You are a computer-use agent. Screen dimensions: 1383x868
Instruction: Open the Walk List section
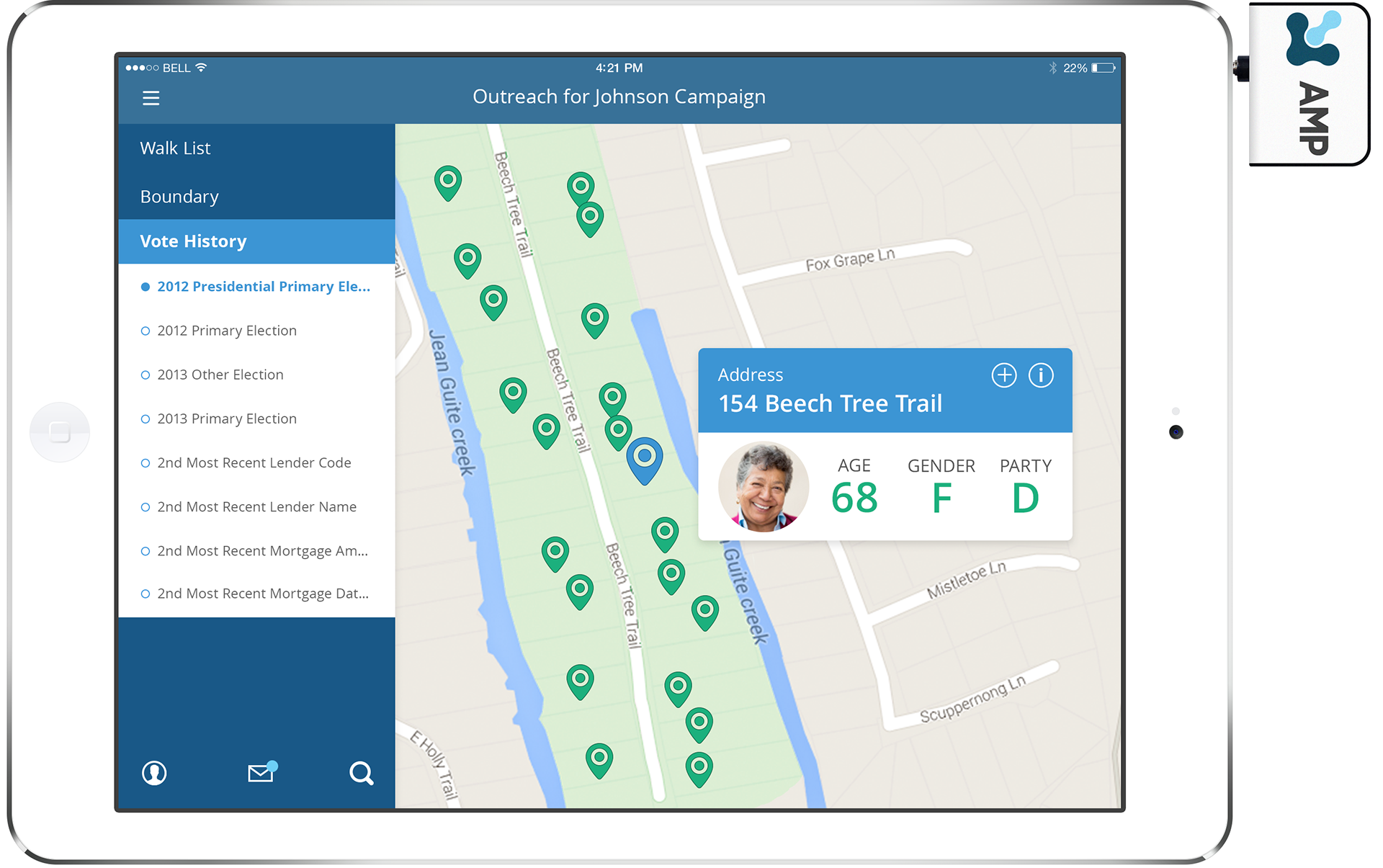pyautogui.click(x=256, y=148)
